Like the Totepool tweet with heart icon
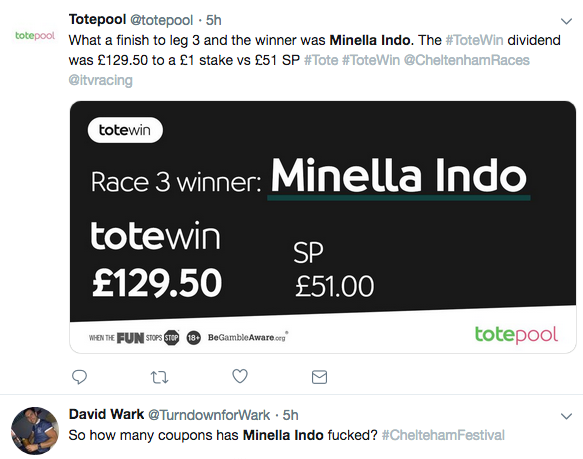 (x=240, y=376)
